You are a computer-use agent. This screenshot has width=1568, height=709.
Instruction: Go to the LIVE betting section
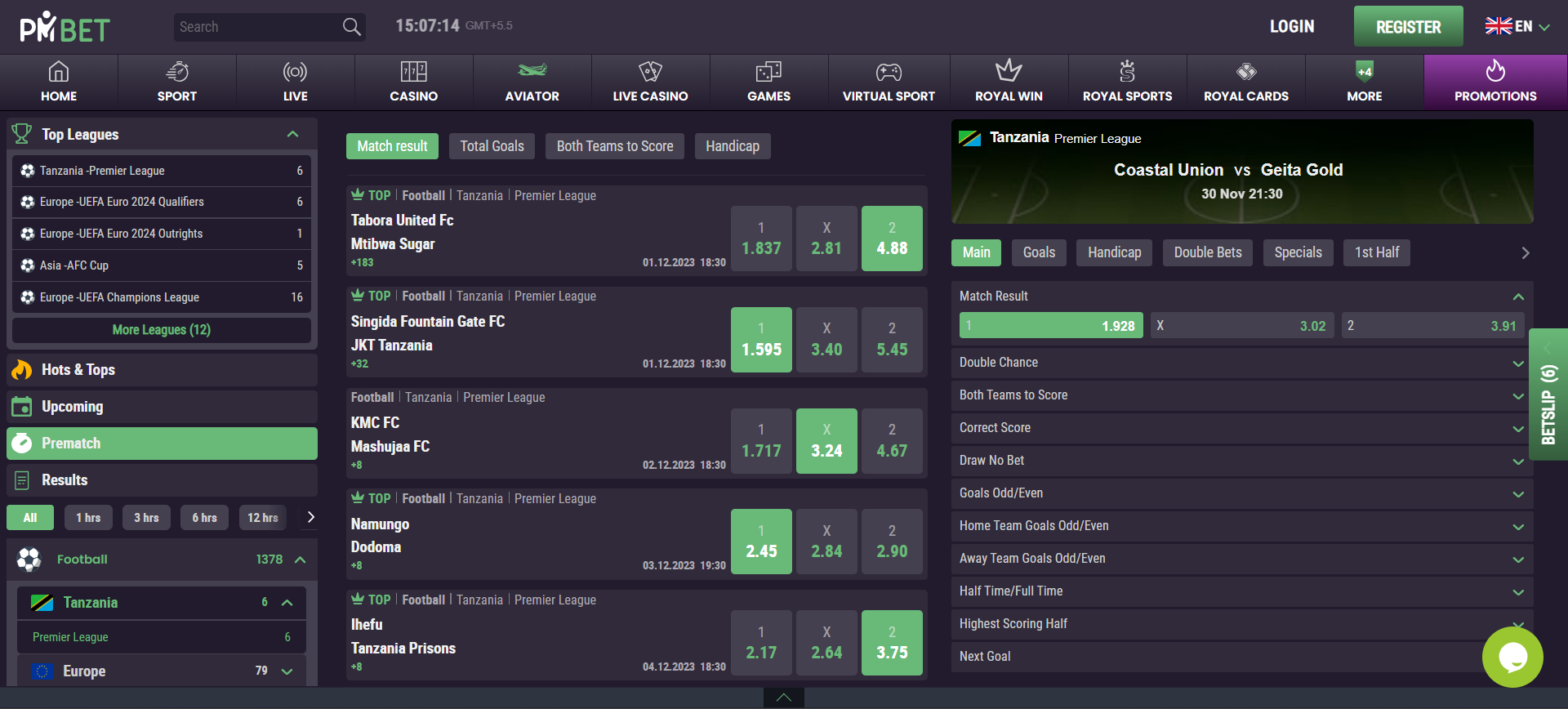tap(295, 82)
